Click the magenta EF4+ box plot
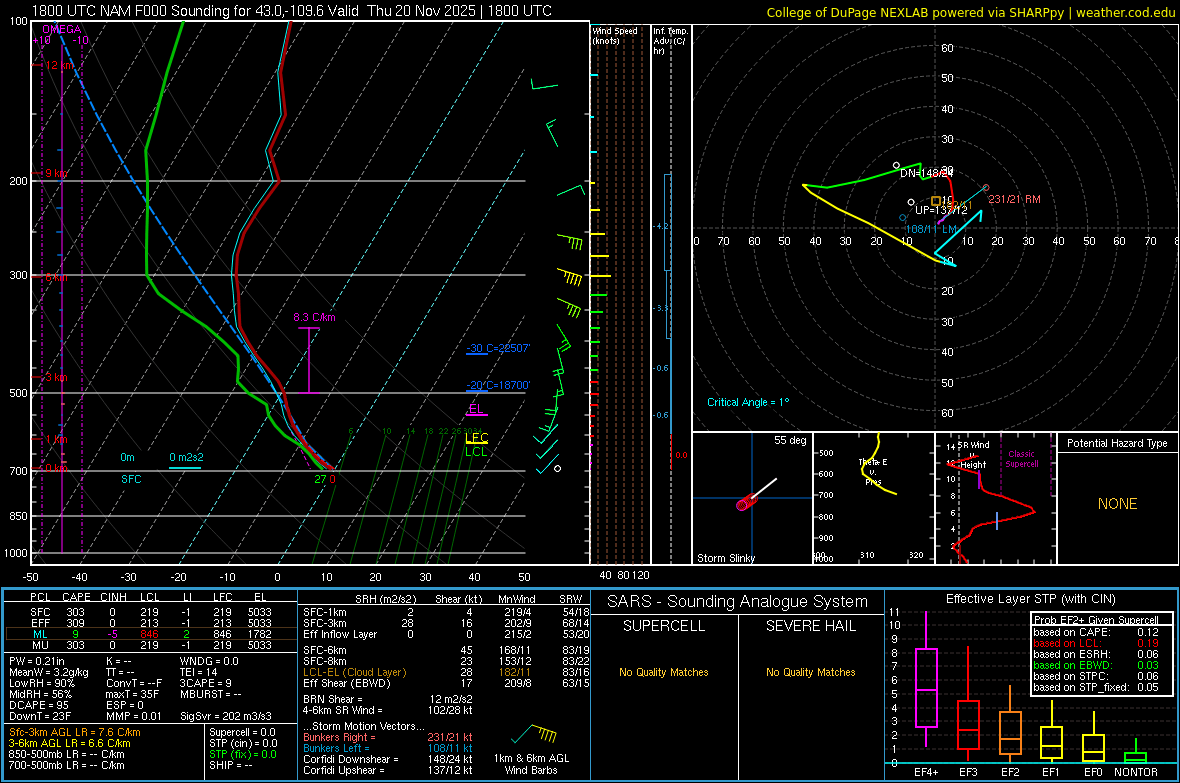Screen dimensions: 1180x783 [925, 687]
